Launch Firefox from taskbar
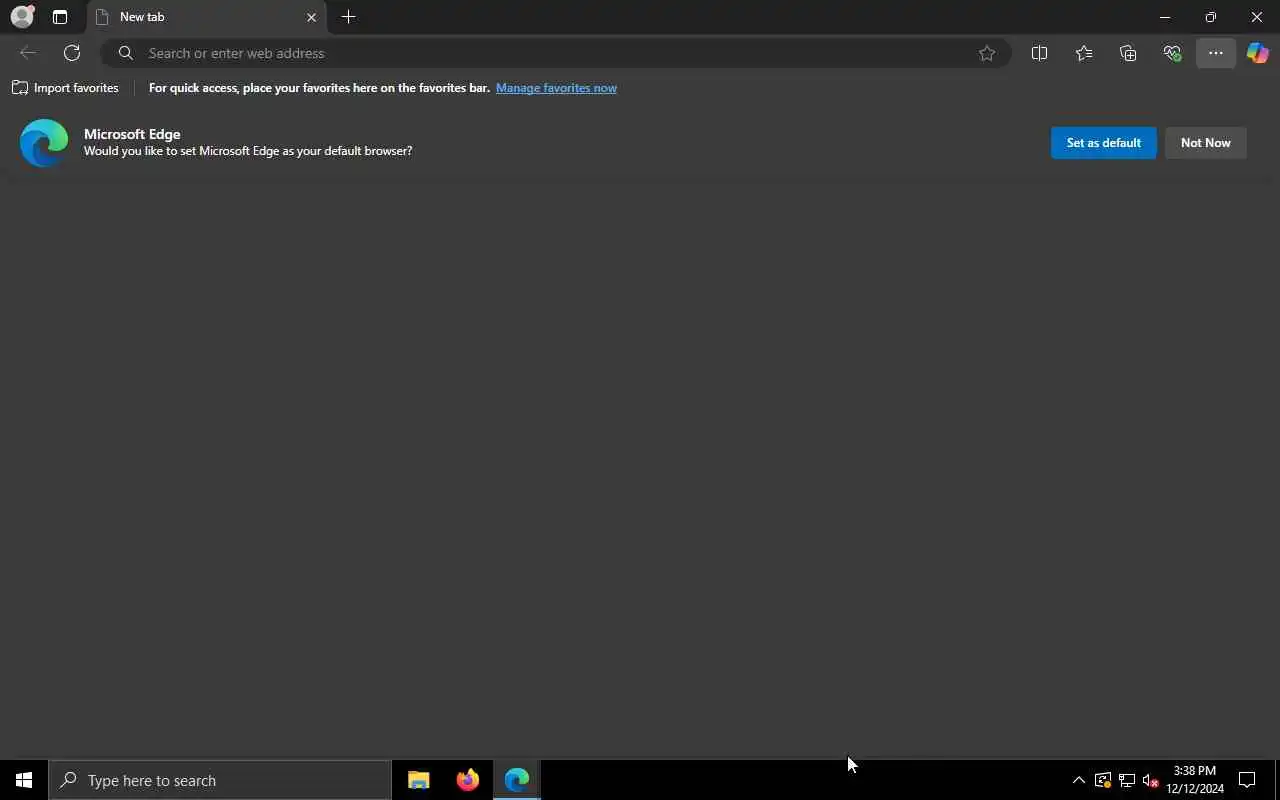 click(x=468, y=780)
